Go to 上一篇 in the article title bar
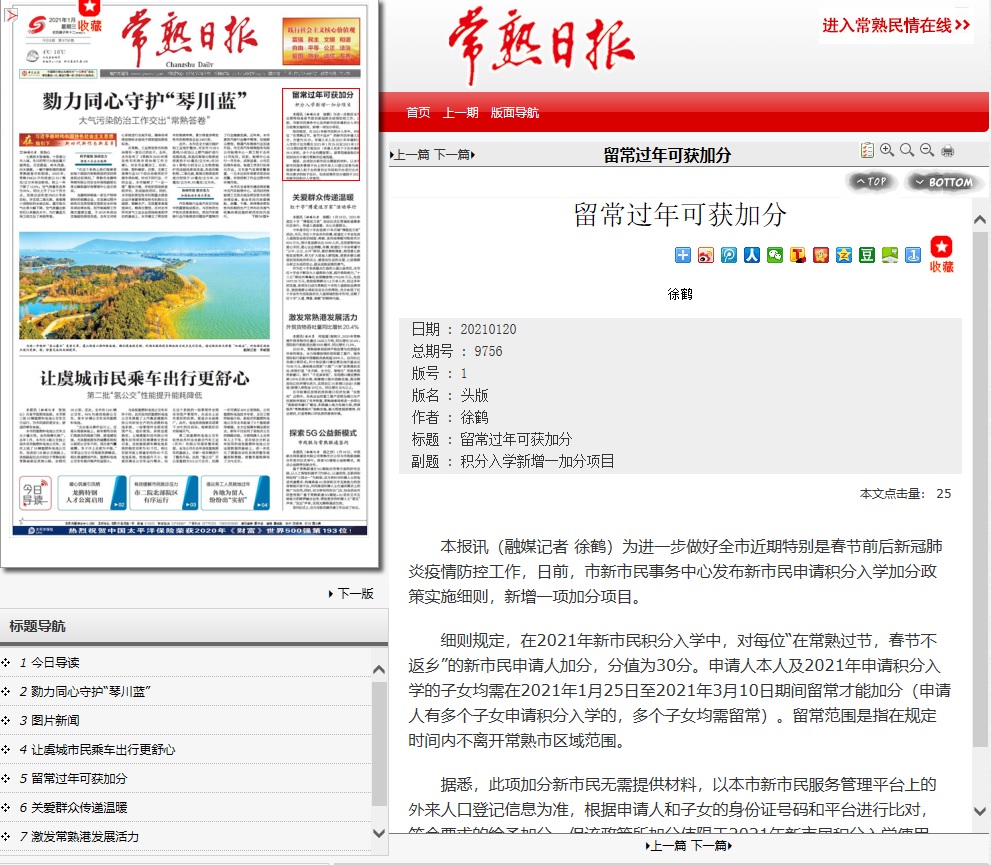991x865 pixels. pyautogui.click(x=410, y=155)
